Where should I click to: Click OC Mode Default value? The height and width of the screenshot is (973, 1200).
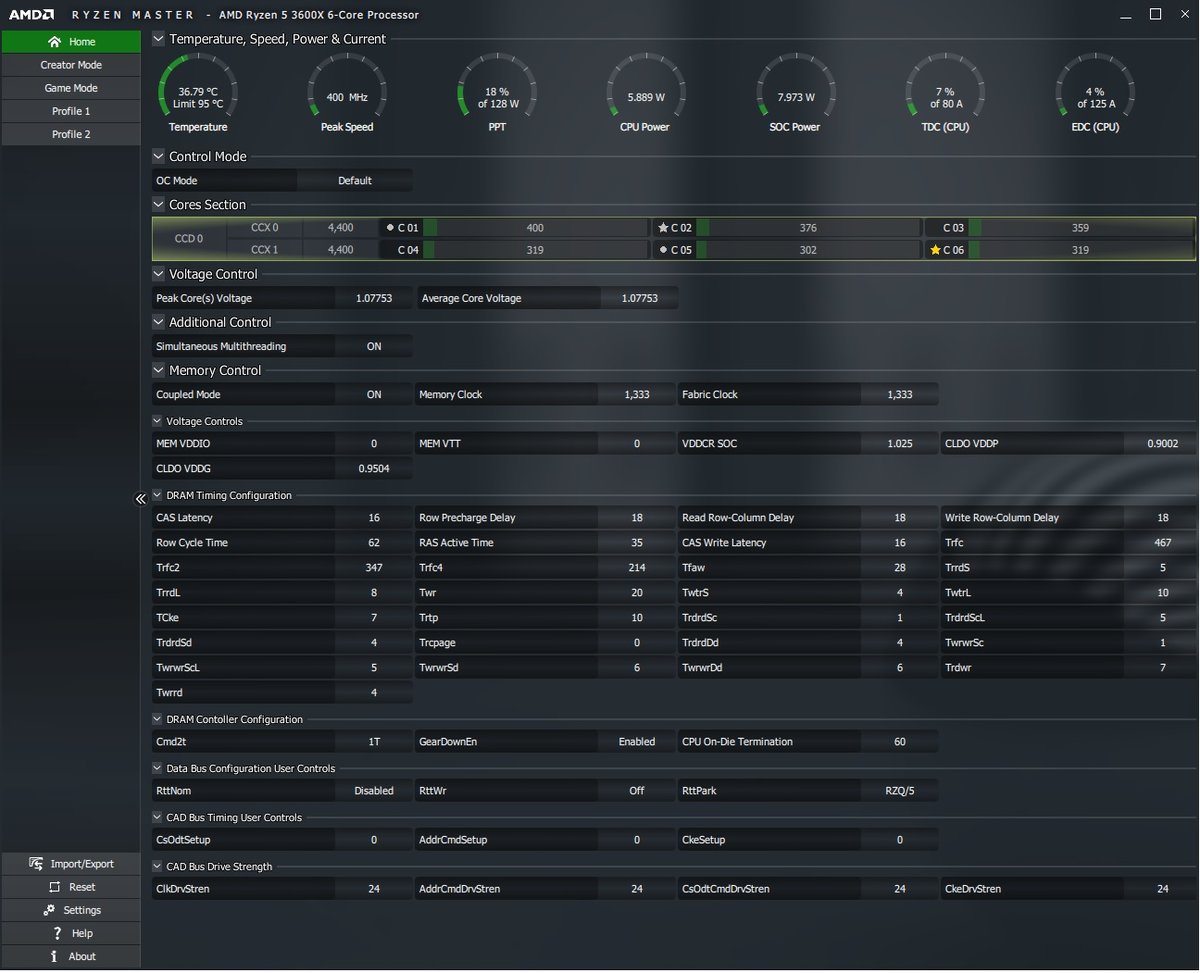[x=355, y=181]
